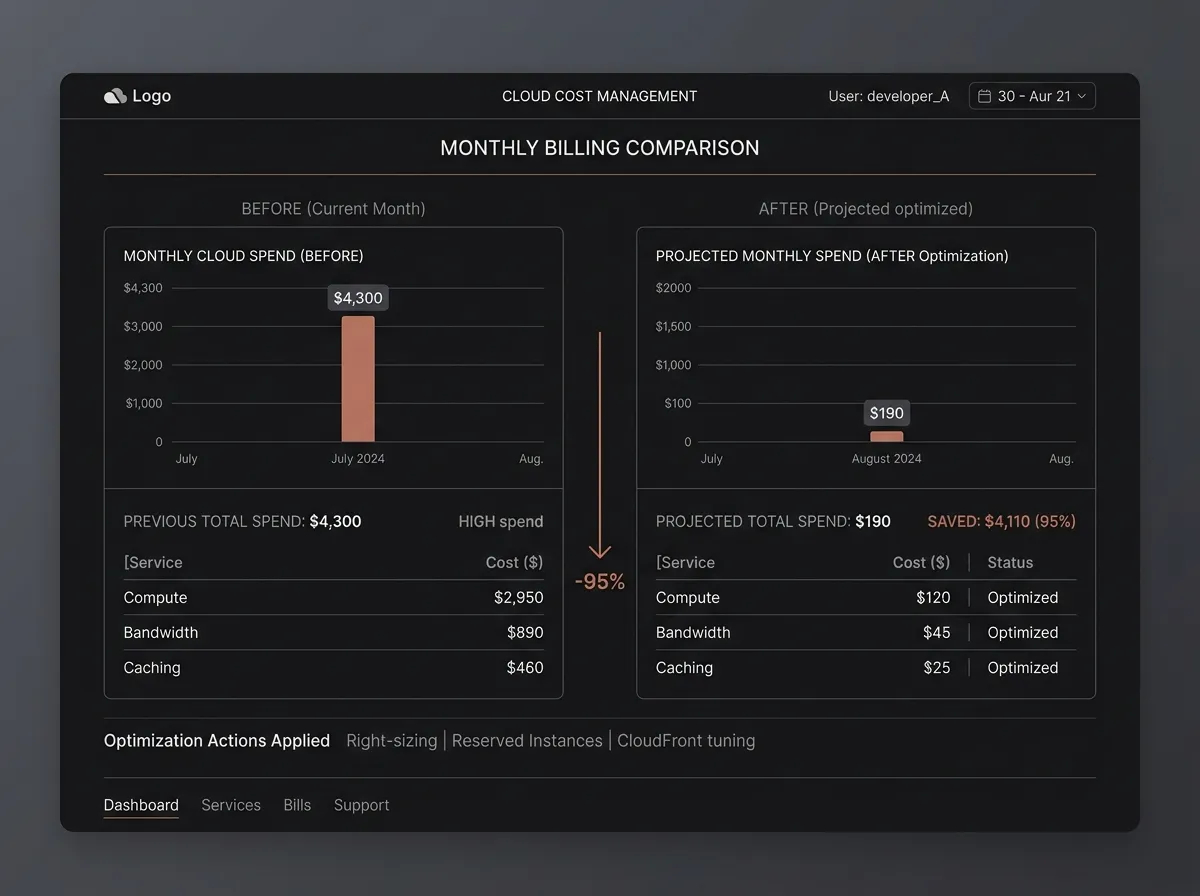
Task: Click the Optimization Actions Applied label
Action: (x=217, y=741)
